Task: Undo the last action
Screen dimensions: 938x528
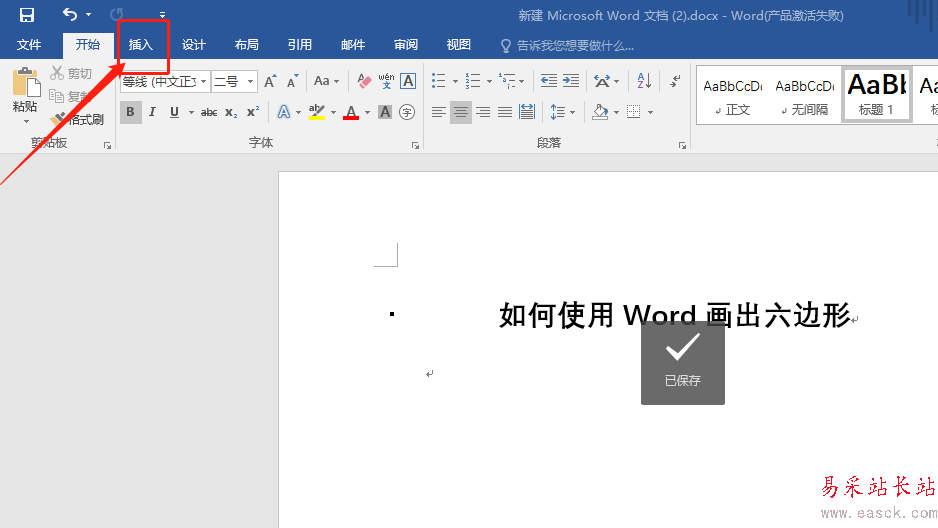Action: coord(70,14)
